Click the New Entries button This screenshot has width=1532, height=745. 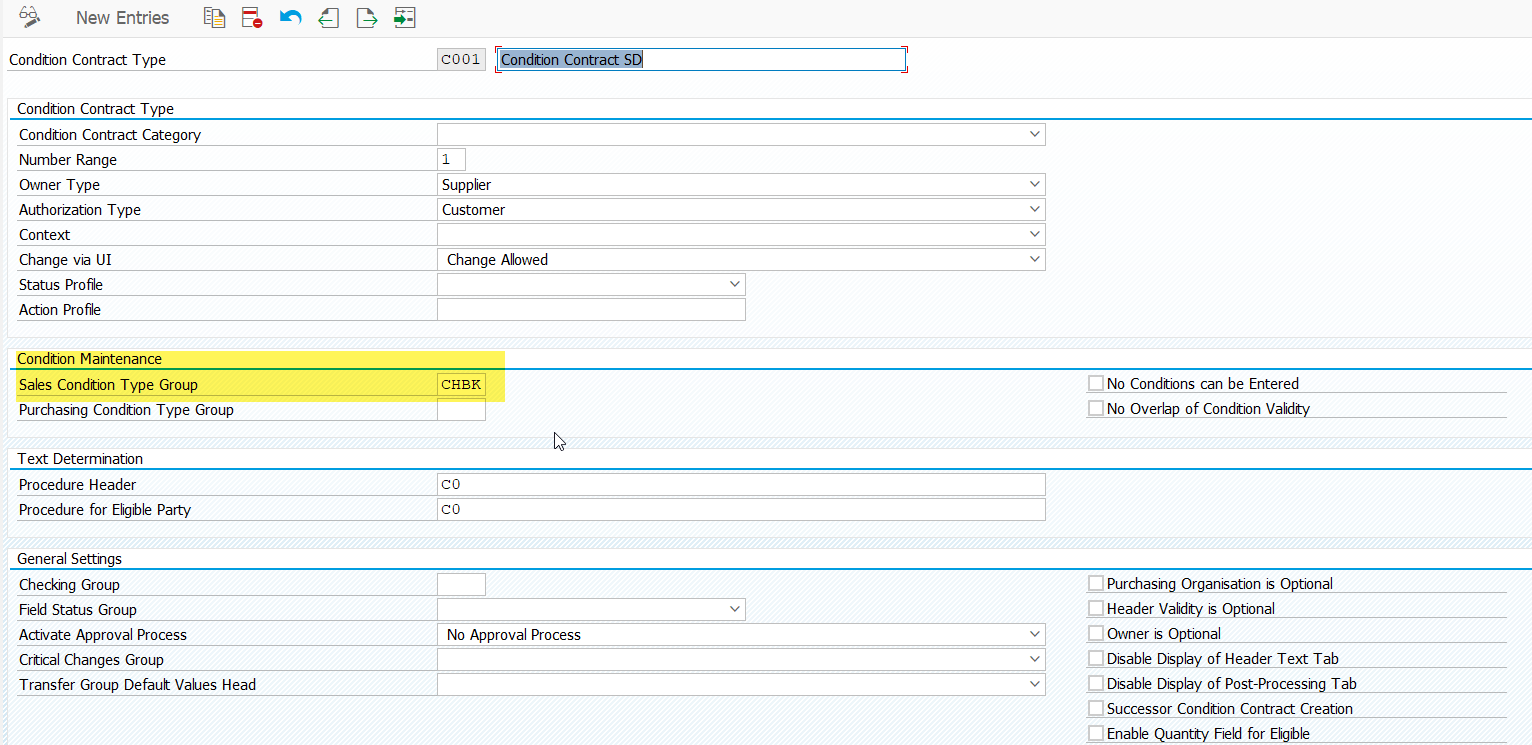click(122, 17)
